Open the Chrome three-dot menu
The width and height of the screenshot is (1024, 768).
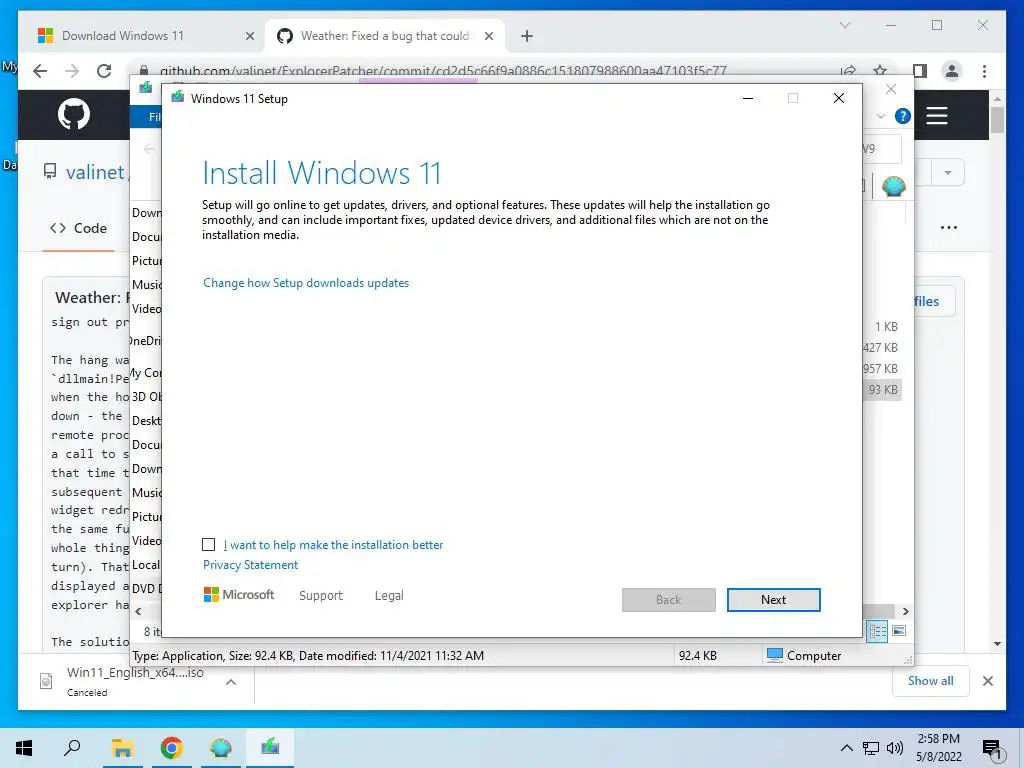[984, 71]
